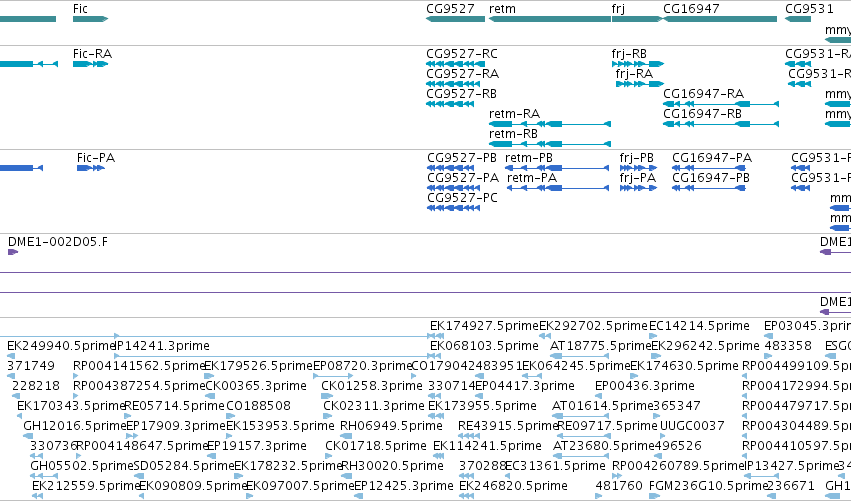Open EK174927.5prime feature
This screenshot has height=501, width=851.
[484, 326]
